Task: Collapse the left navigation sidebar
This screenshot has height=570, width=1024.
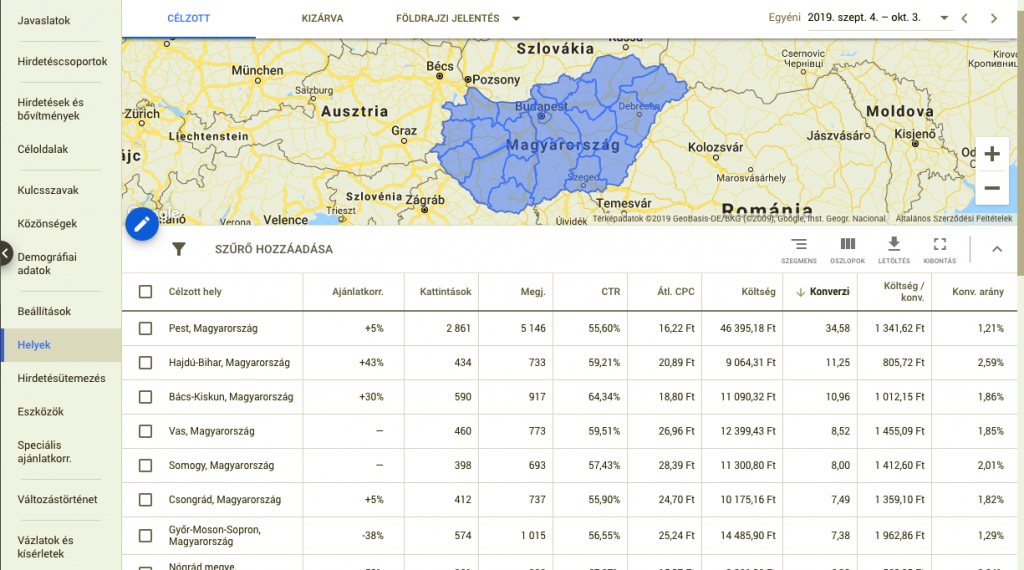Action: click(x=5, y=253)
